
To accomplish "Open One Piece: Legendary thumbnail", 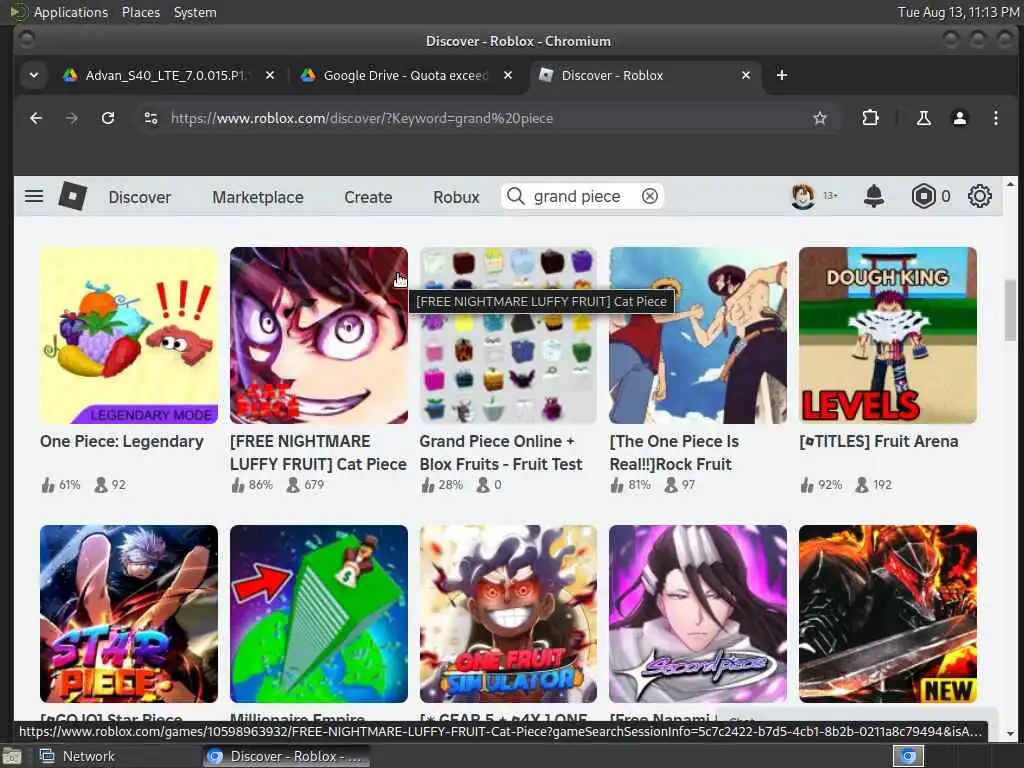I will click(129, 335).
